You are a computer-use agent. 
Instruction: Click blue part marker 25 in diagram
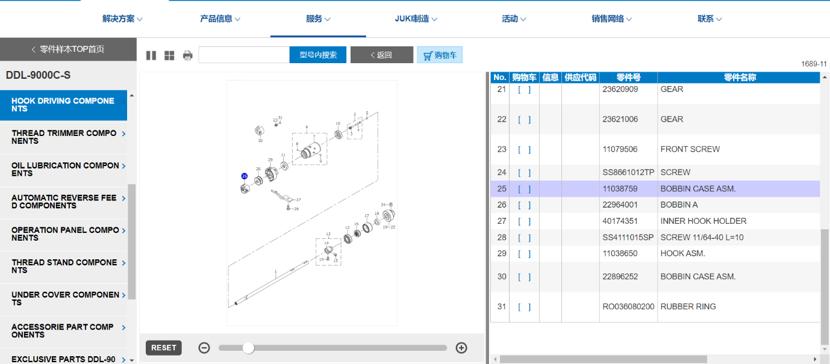244,176
